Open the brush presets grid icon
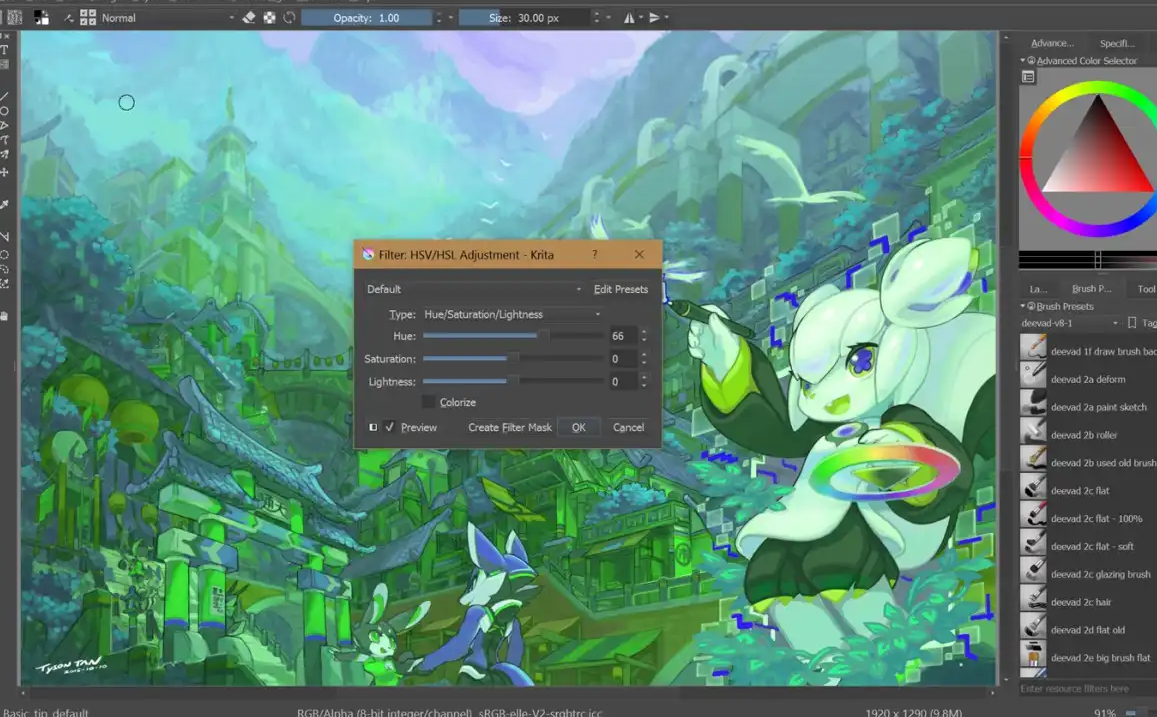 click(x=88, y=18)
